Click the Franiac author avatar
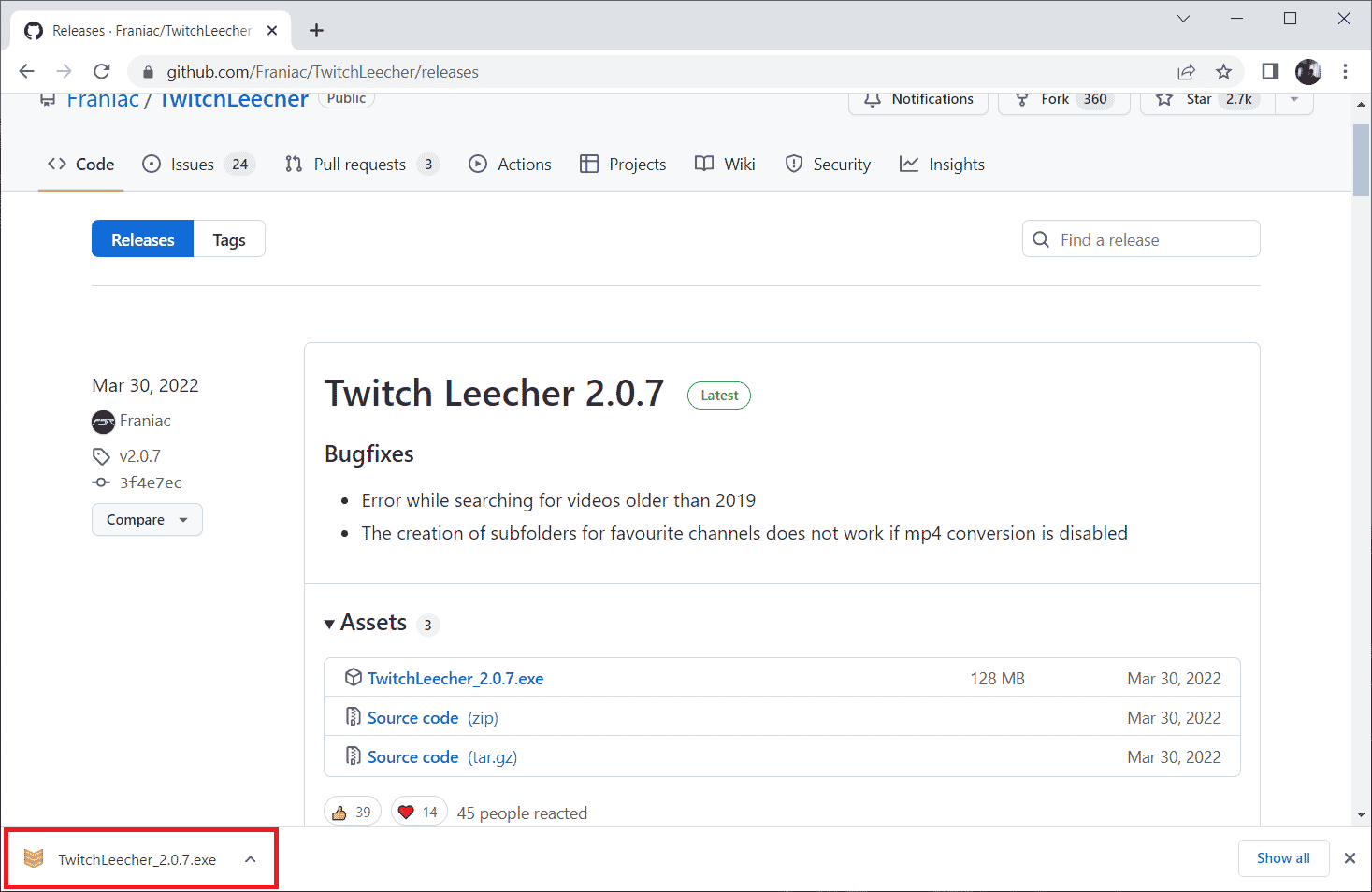Viewport: 1372px width, 892px height. pos(103,422)
